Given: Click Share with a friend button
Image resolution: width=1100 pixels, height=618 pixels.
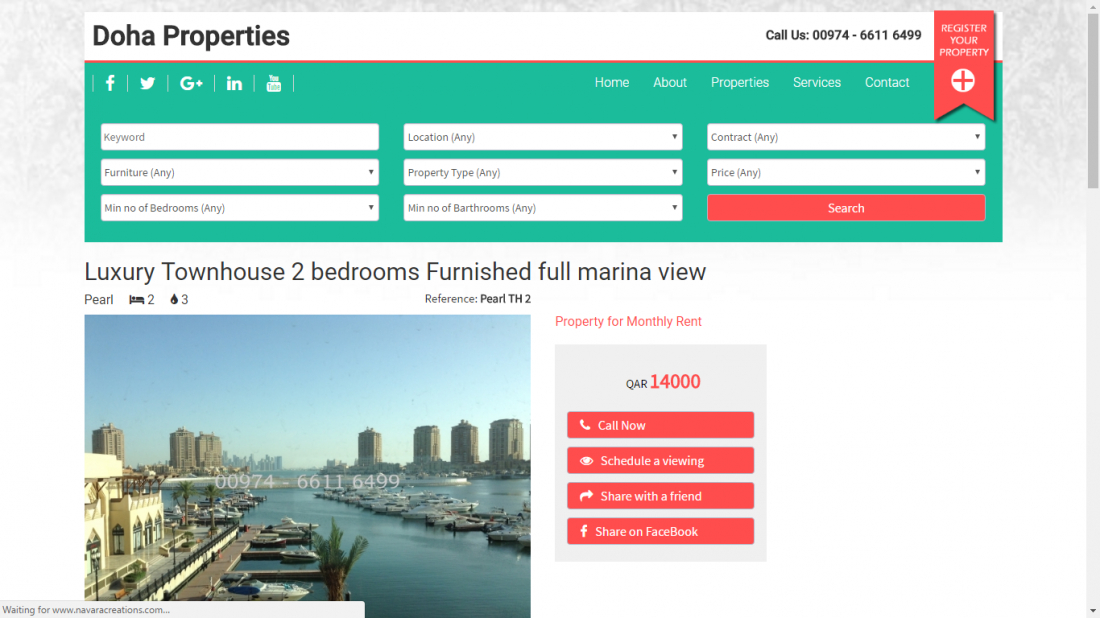Looking at the screenshot, I should click(x=661, y=496).
